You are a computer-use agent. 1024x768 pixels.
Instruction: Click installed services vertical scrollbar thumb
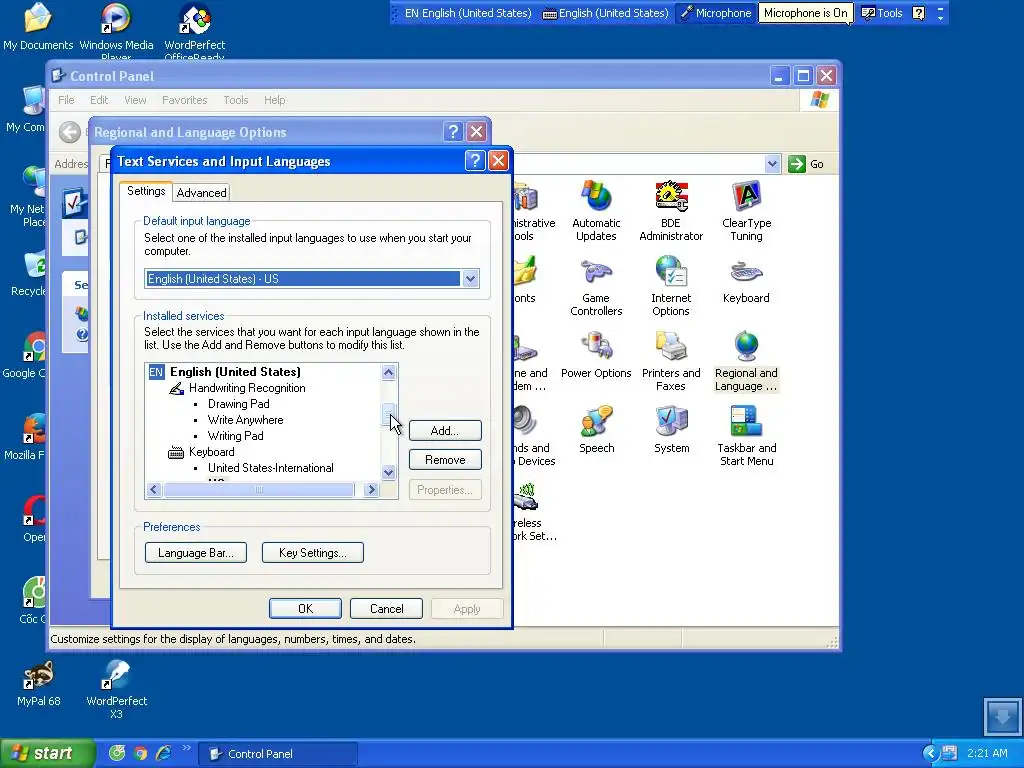tap(389, 414)
